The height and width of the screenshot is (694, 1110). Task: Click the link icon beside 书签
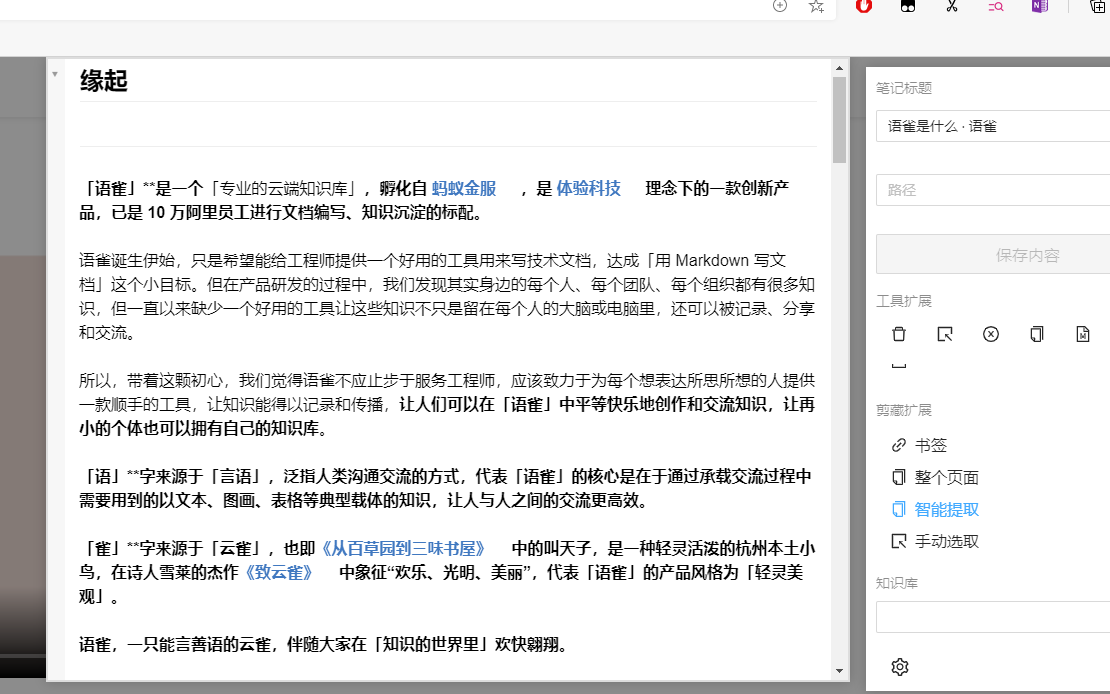pos(898,445)
